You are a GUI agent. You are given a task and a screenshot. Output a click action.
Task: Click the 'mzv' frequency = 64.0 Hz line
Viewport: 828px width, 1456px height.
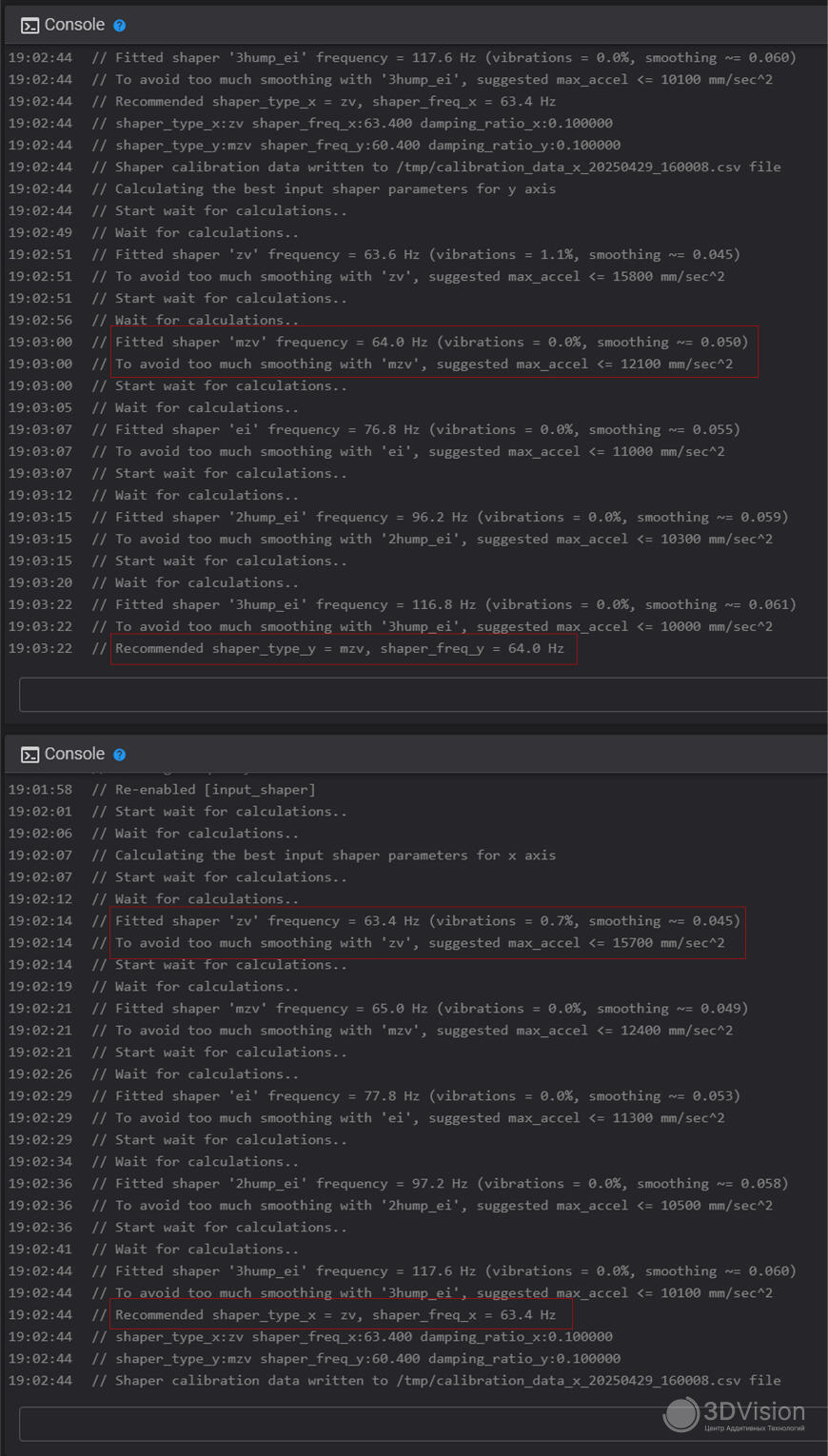point(431,342)
